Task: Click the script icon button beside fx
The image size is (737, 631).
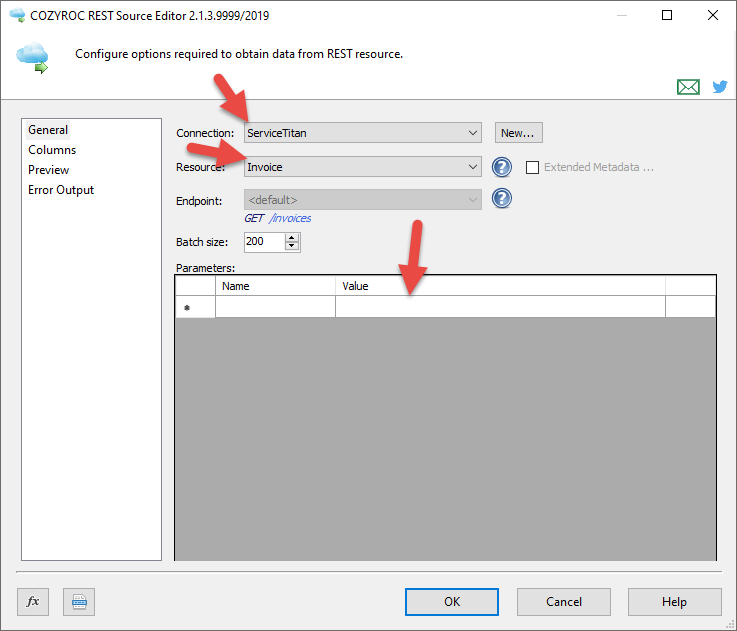Action: (x=79, y=602)
